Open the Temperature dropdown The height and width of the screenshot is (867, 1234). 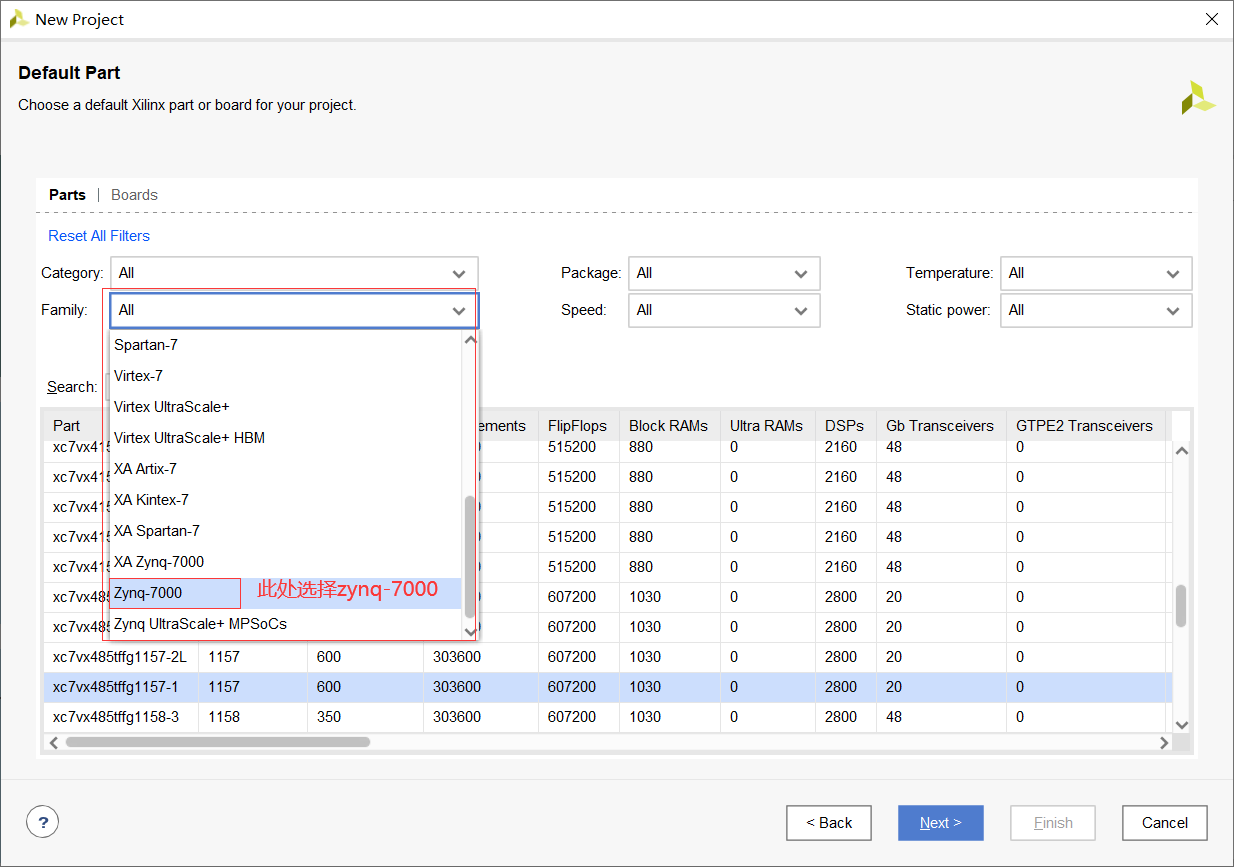click(x=1096, y=273)
